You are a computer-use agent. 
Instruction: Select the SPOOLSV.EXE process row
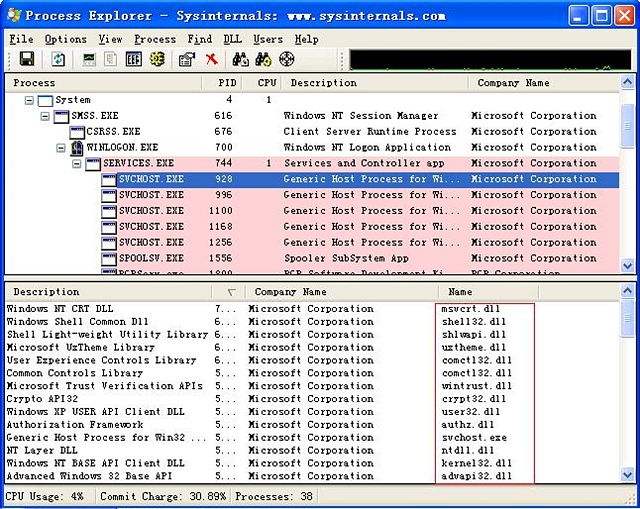312,259
